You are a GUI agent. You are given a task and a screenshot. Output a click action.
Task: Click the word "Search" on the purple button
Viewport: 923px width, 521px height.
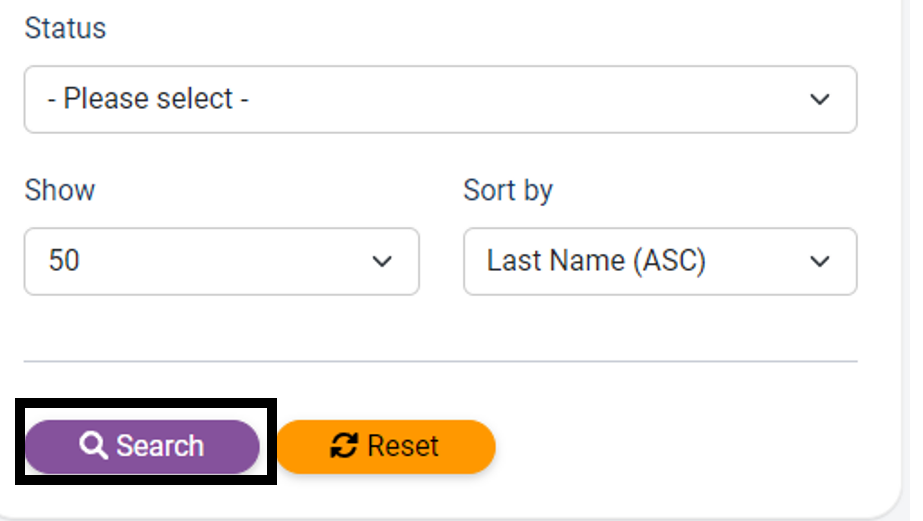pos(160,446)
